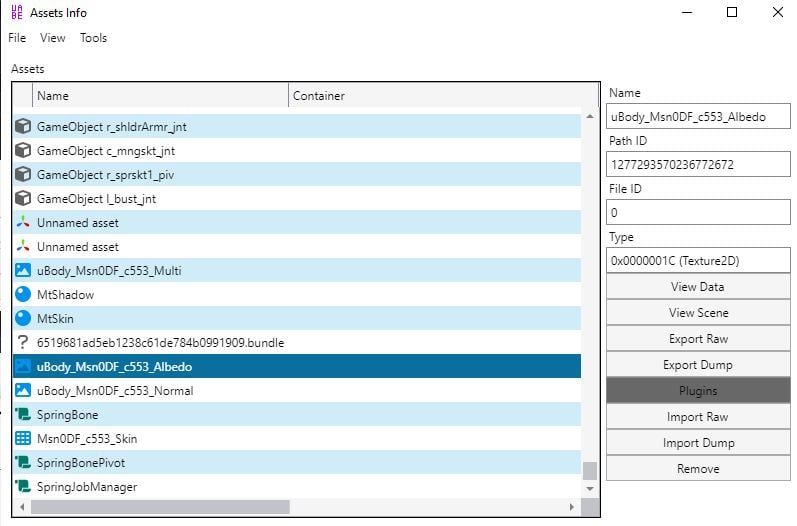Click the File ID field
The height and width of the screenshot is (526, 797).
(698, 212)
